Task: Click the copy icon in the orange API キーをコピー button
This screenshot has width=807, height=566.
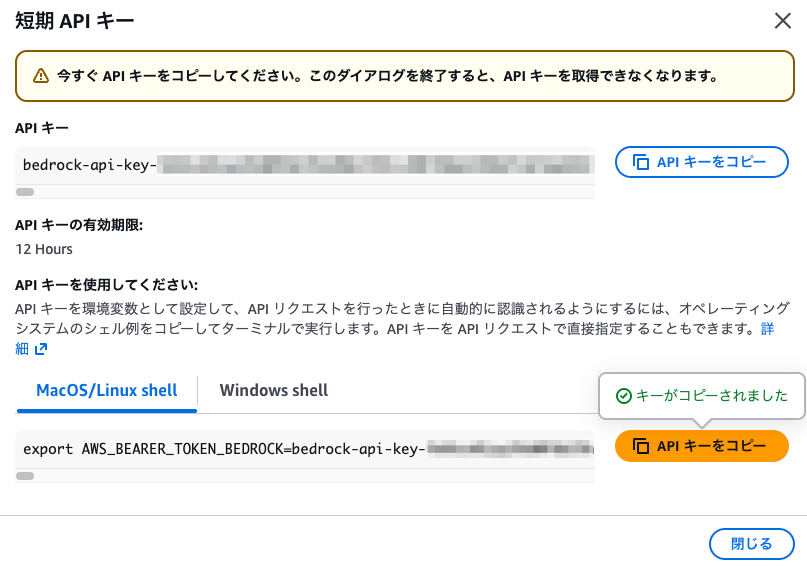Action: (641, 446)
